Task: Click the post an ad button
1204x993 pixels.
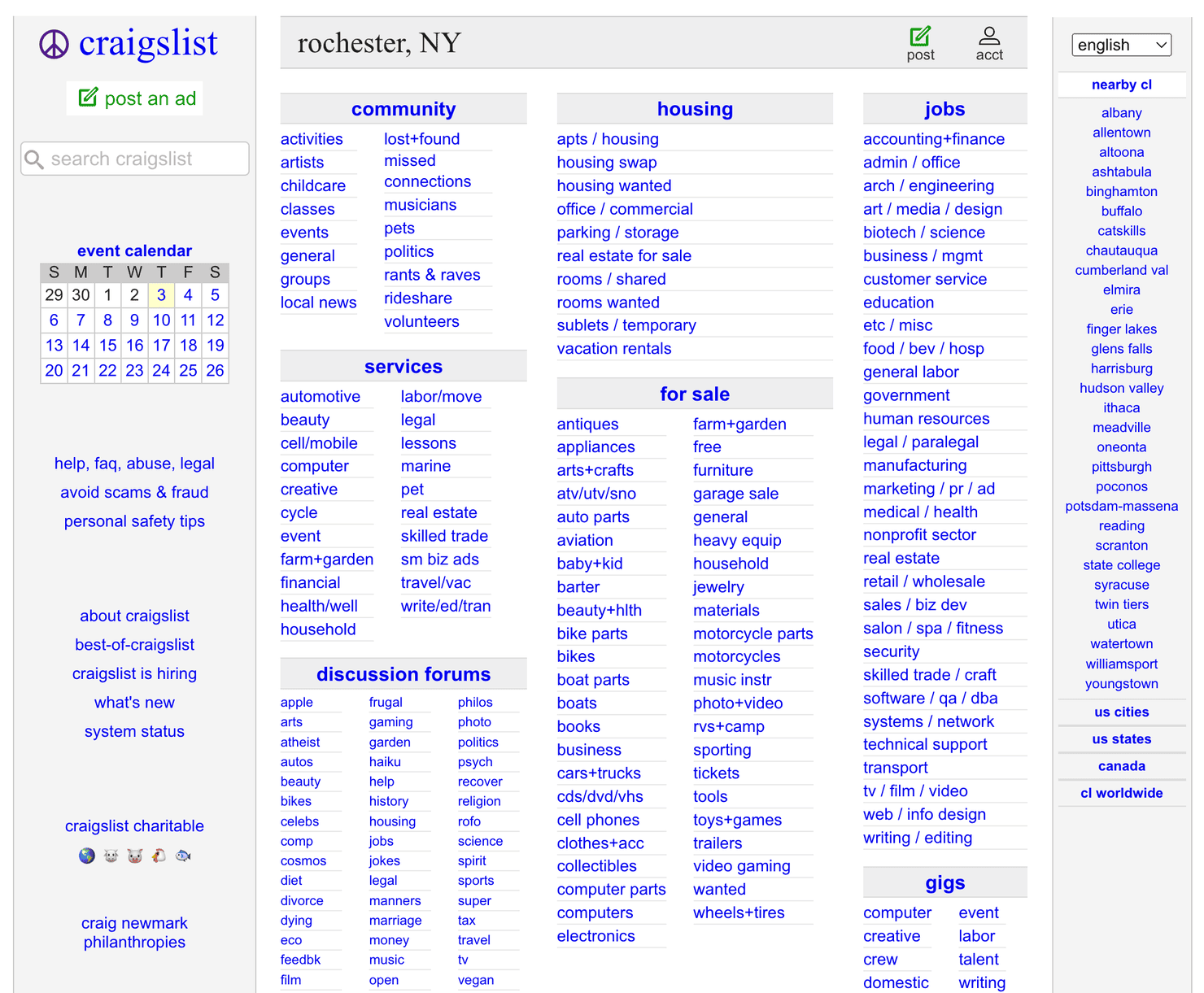Action: (x=135, y=98)
